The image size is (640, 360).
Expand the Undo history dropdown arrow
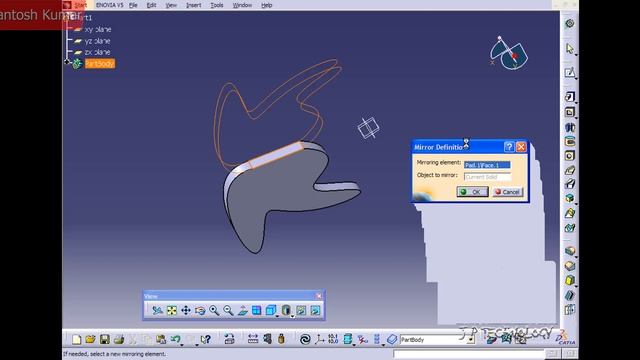[x=182, y=344]
